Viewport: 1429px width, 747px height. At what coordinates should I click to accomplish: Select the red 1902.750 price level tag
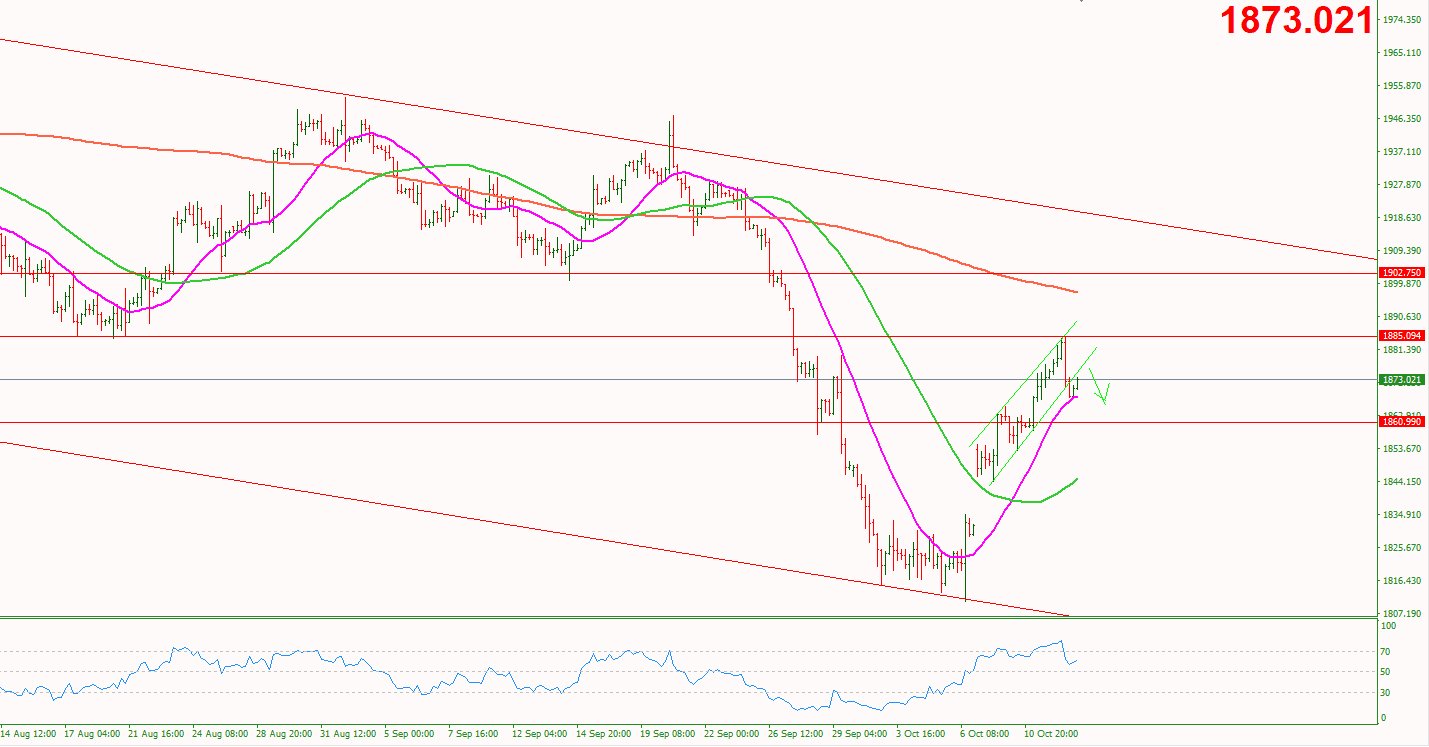(x=1401, y=273)
